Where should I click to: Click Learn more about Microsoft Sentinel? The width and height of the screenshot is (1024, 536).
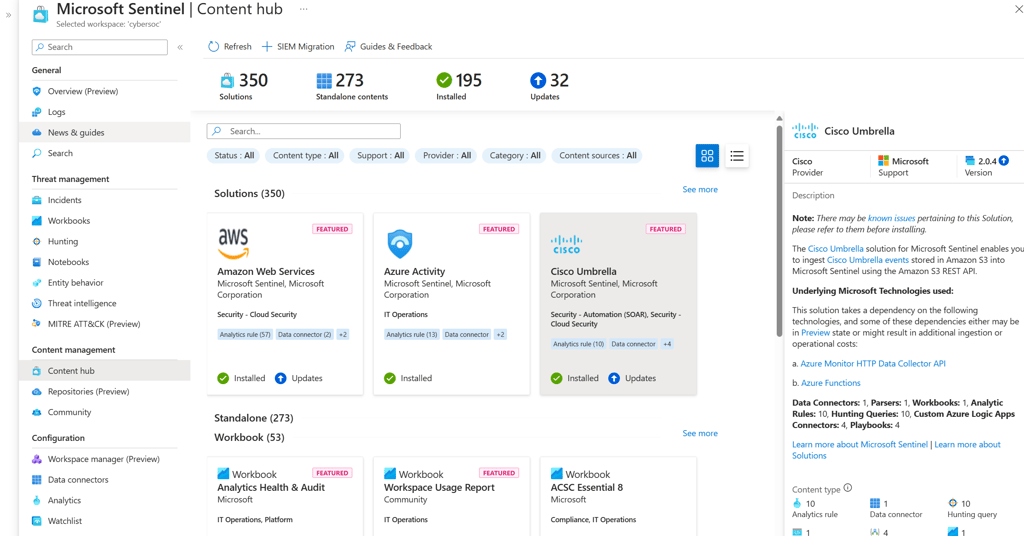point(859,445)
